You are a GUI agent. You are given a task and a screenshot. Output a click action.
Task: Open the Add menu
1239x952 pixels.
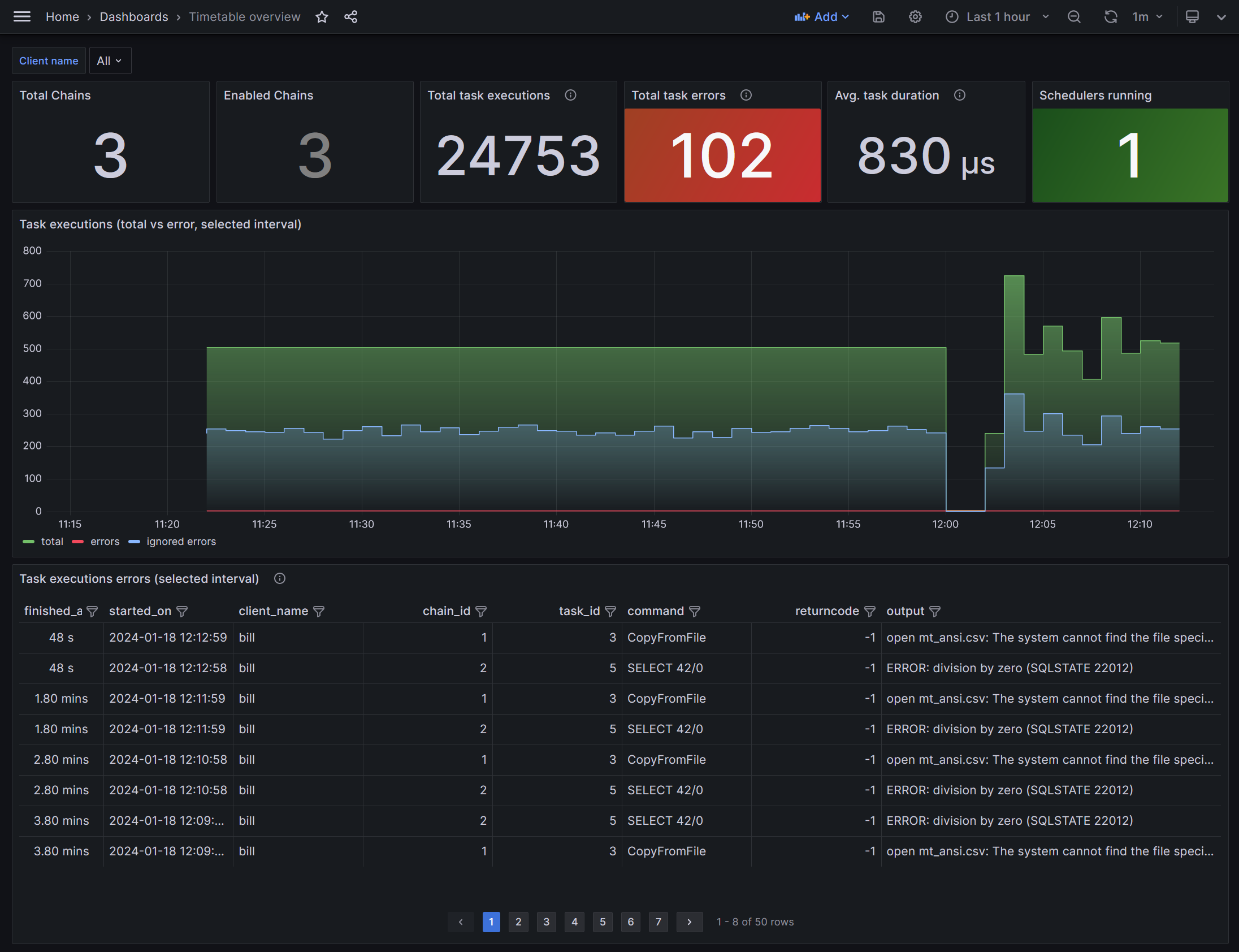(x=821, y=16)
